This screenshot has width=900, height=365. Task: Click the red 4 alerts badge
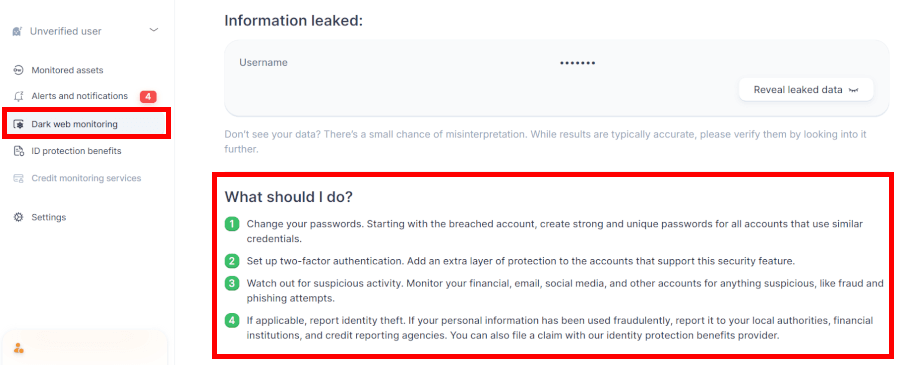coord(148,96)
